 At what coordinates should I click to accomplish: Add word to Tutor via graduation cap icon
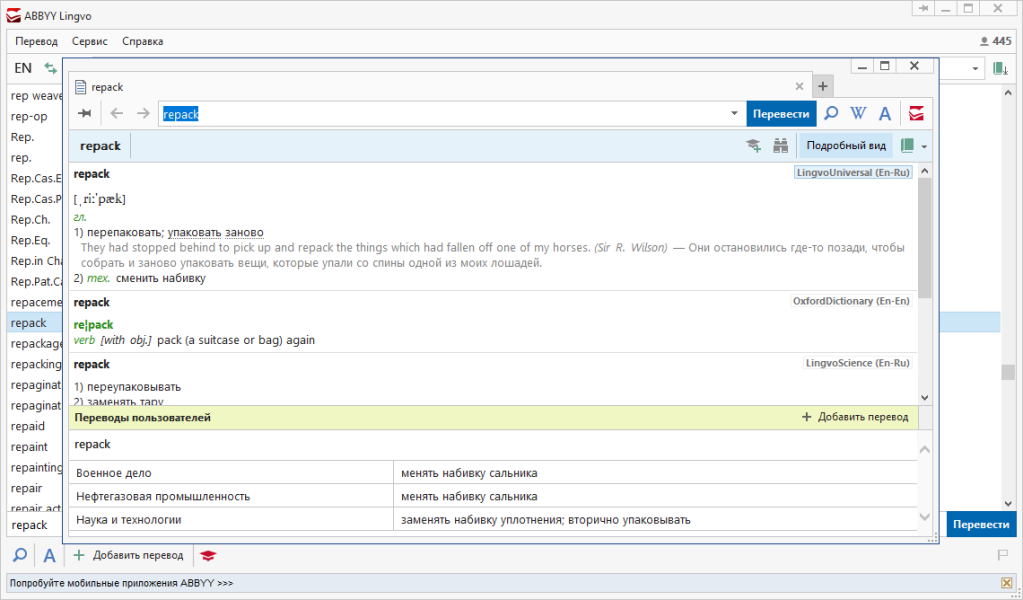(754, 145)
